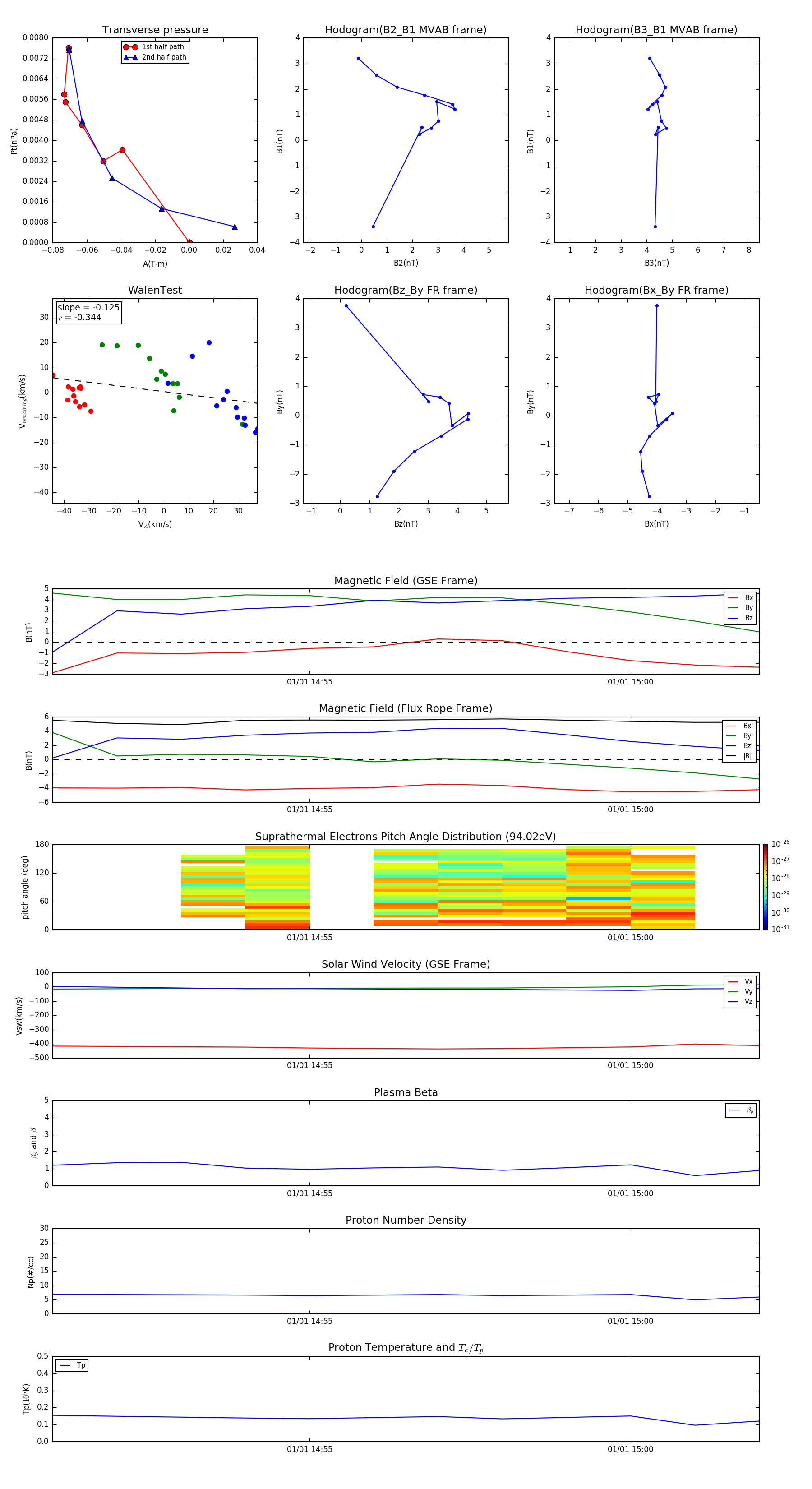812x1489 pixels.
Task: Select the "Bz'" legend entry
Action: (740, 746)
